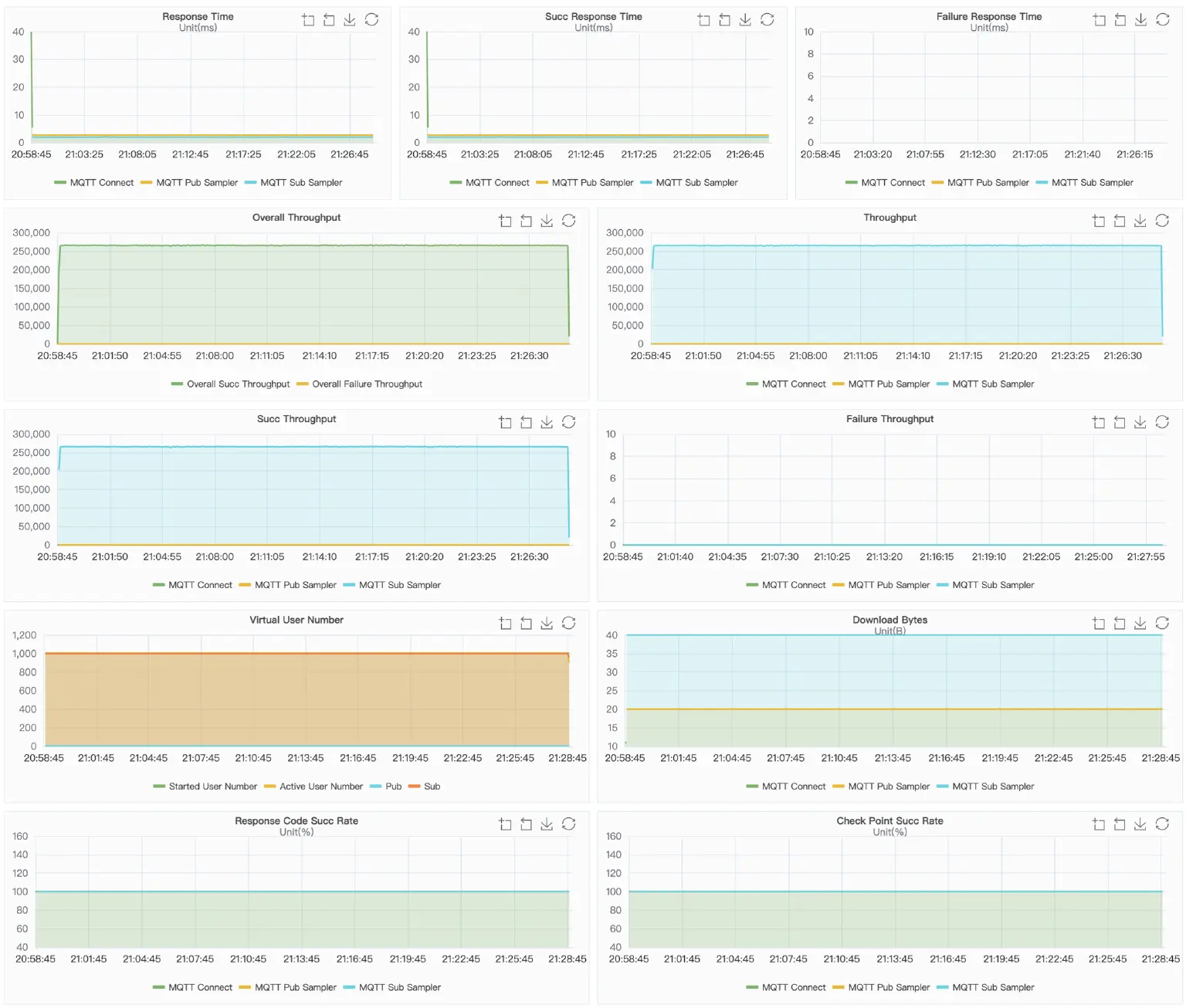Click the Check Point Succ Rate chart title
This screenshot has height=1008, width=1186.
point(889,820)
